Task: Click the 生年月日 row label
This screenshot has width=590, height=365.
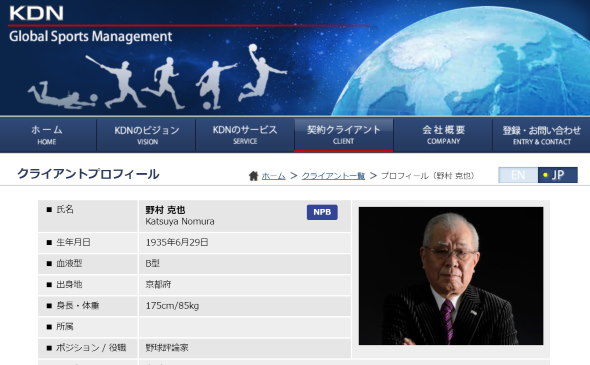Action: coord(73,242)
